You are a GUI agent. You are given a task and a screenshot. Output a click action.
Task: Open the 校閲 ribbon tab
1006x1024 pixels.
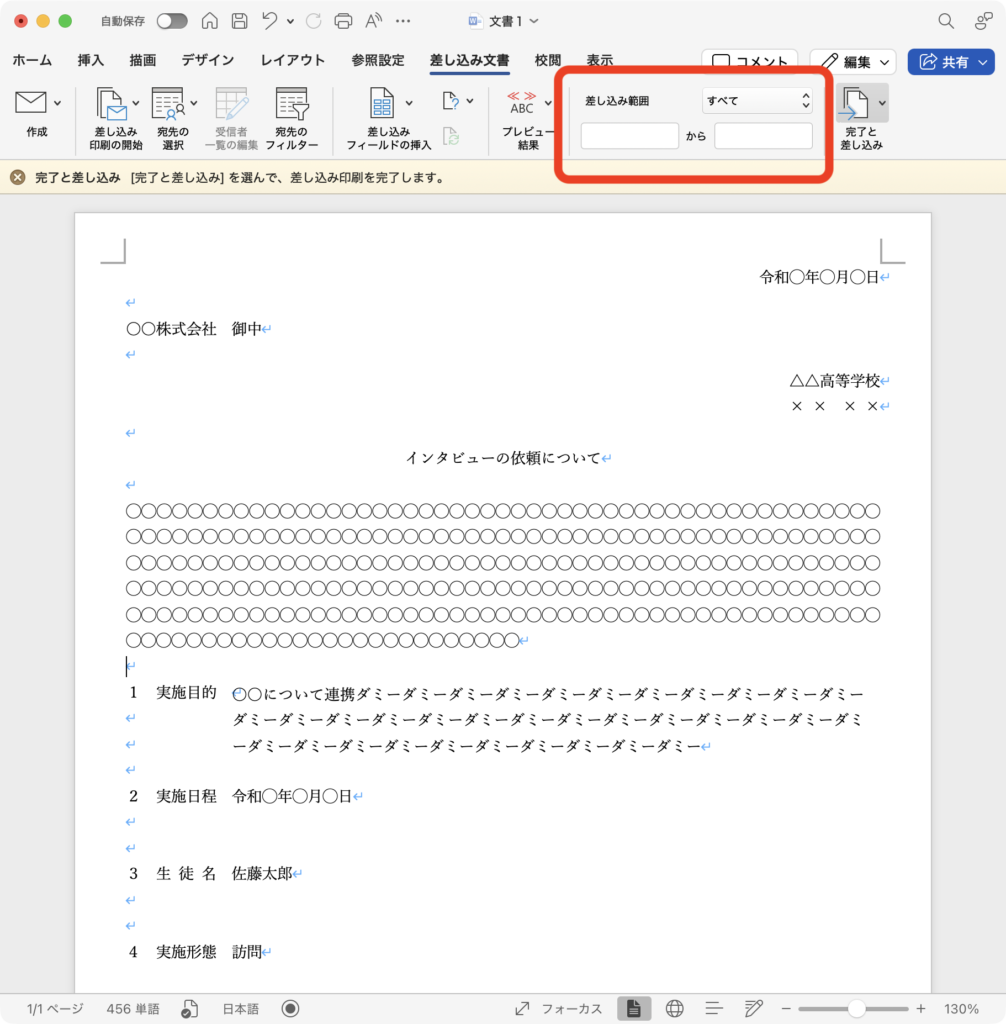[x=547, y=60]
